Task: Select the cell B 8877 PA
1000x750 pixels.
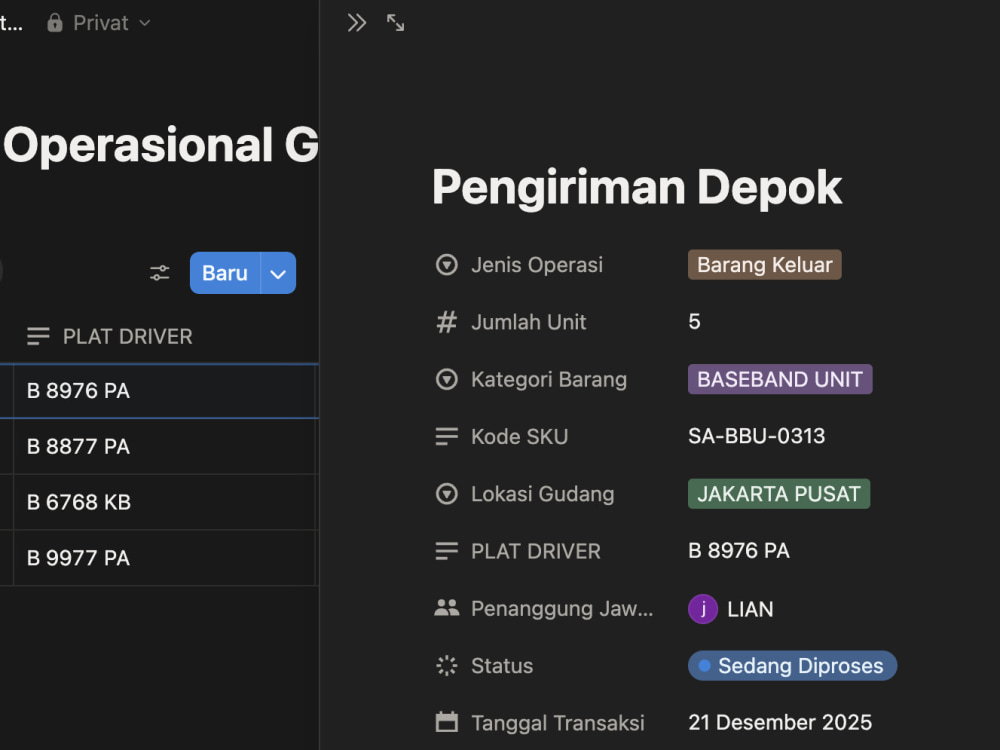Action: point(165,446)
